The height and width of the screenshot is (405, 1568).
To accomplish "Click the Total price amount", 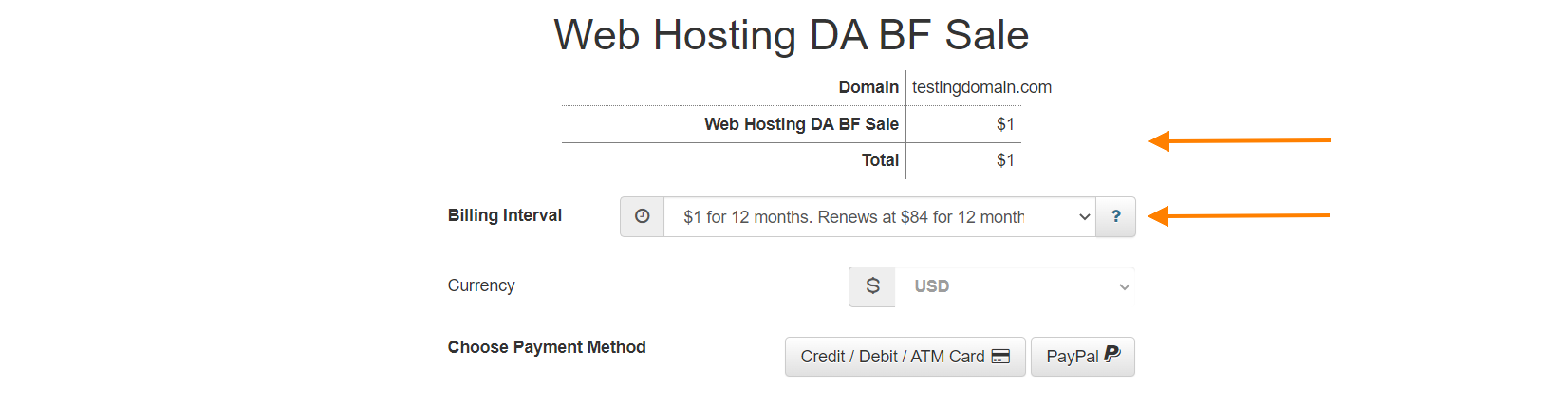I will click(1005, 160).
